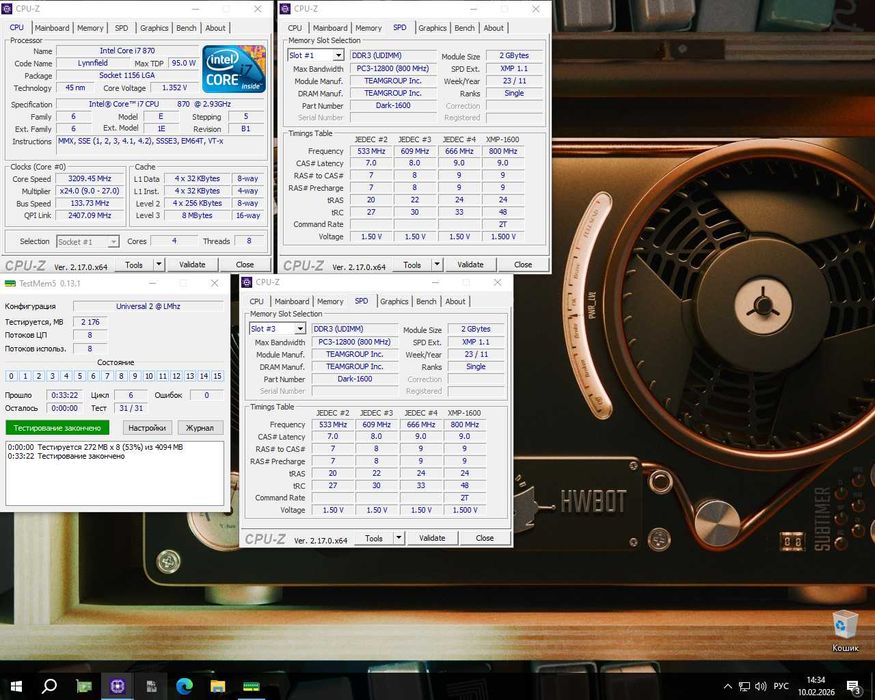
Task: Click РУС language indicator in tray
Action: point(781,686)
